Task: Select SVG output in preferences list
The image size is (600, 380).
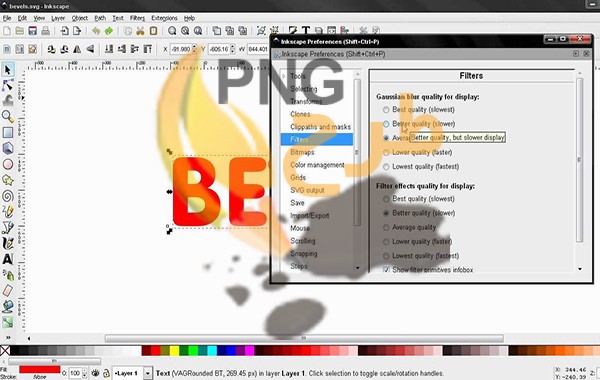Action: click(307, 190)
